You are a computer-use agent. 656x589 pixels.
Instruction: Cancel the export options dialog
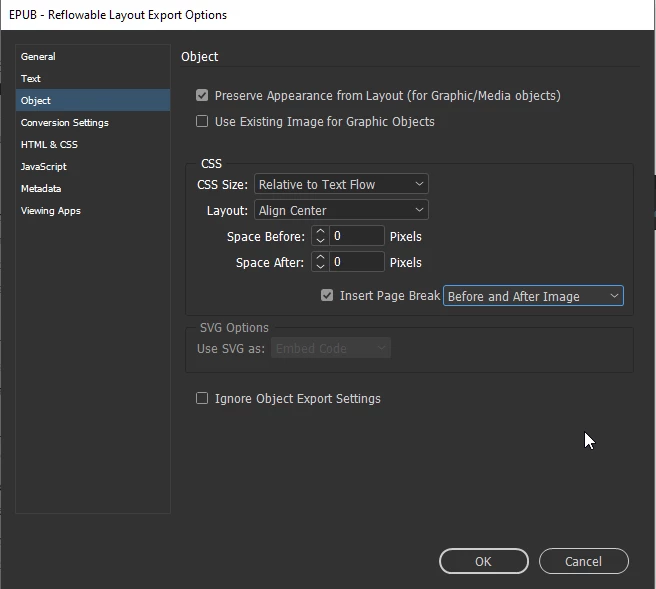pyautogui.click(x=584, y=561)
